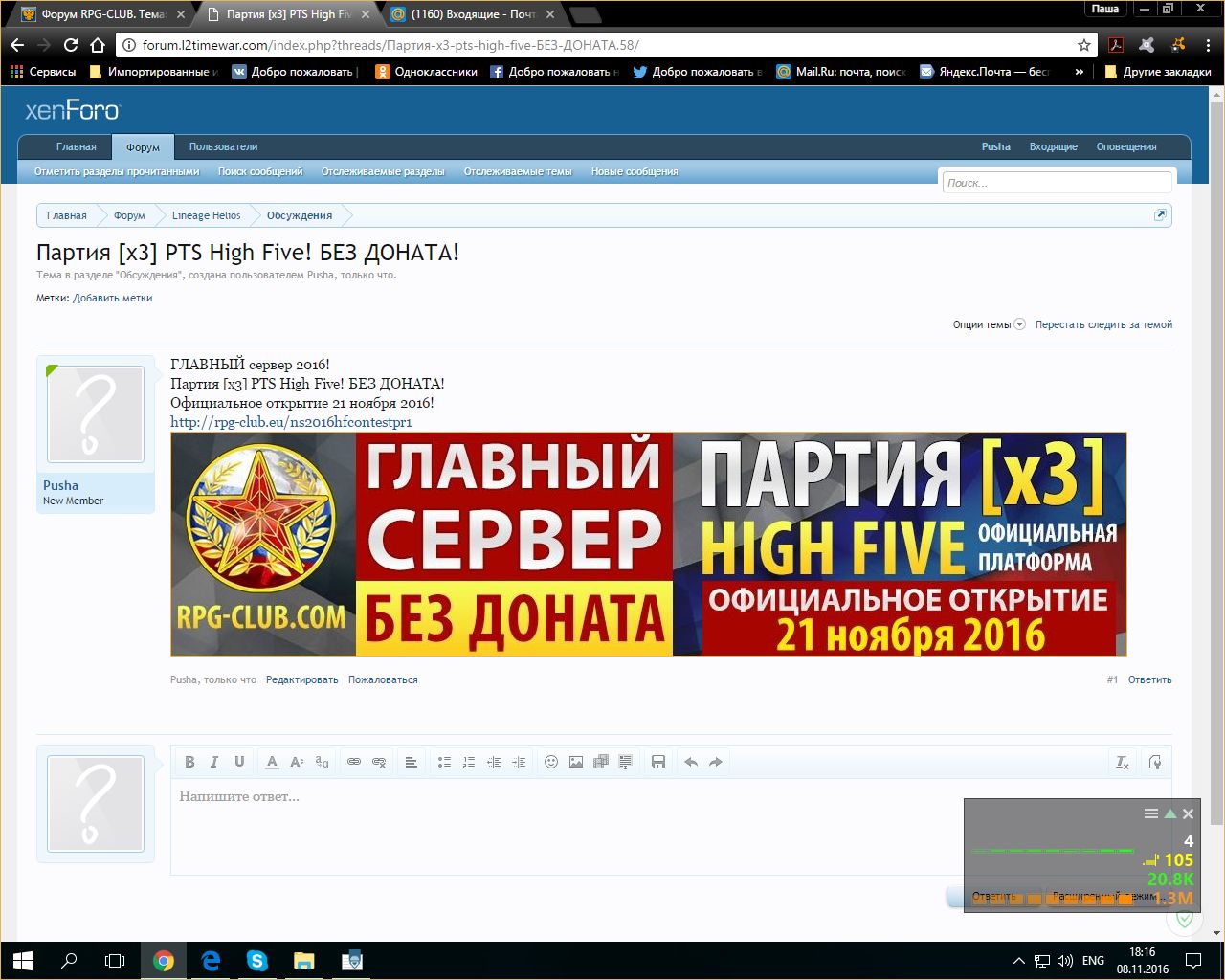Toggle underline formatting in the reply editor
Image resolution: width=1225 pixels, height=980 pixels.
pyautogui.click(x=239, y=762)
